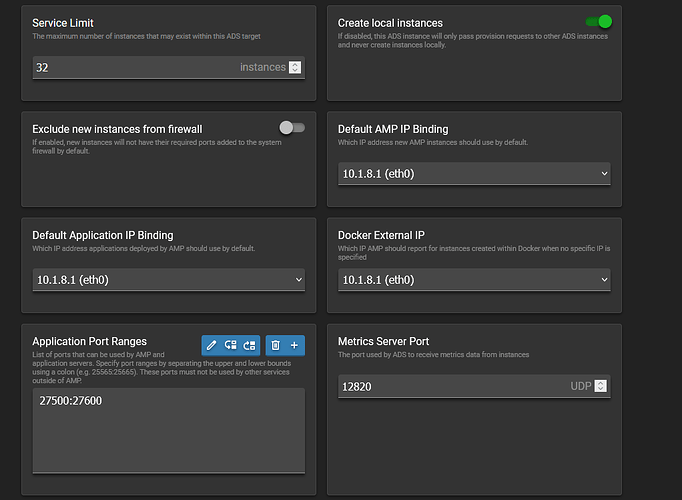Screen dimensions: 682x500
Task: Click the plus icon to add port range
Action: (x=294, y=345)
